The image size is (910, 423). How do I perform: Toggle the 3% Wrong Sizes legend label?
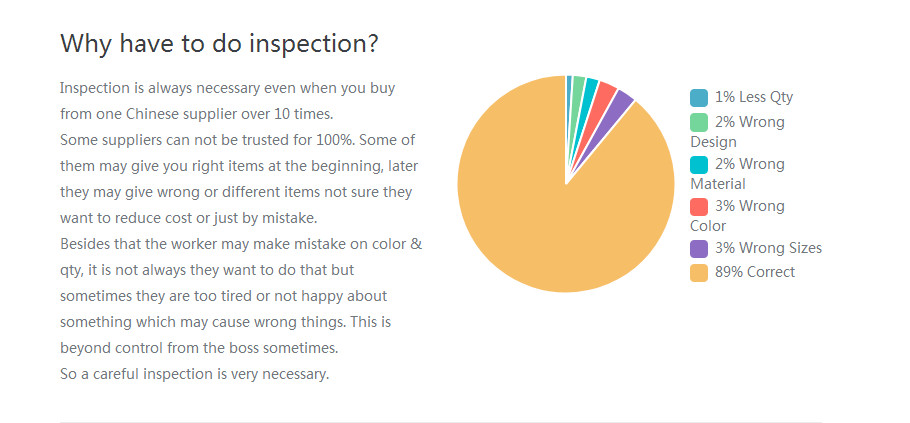tap(768, 248)
